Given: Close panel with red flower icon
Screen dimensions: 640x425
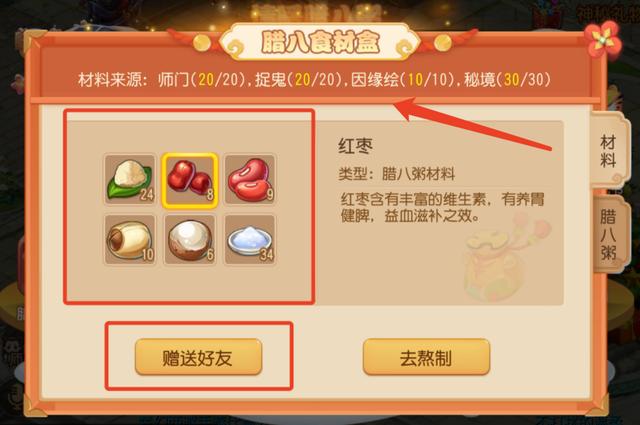Looking at the screenshot, I should (603, 40).
